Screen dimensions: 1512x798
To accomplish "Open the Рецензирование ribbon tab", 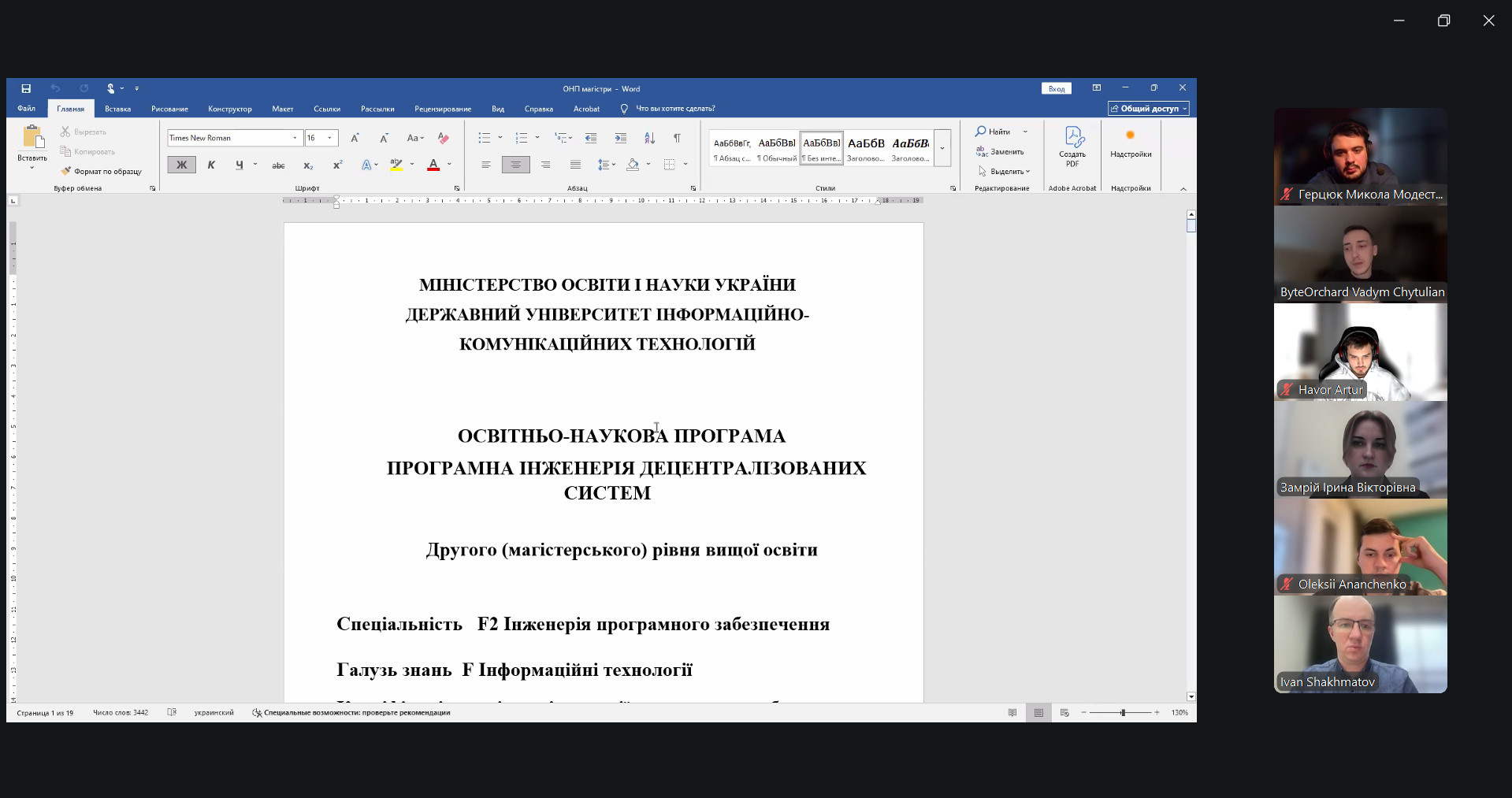I will [443, 109].
